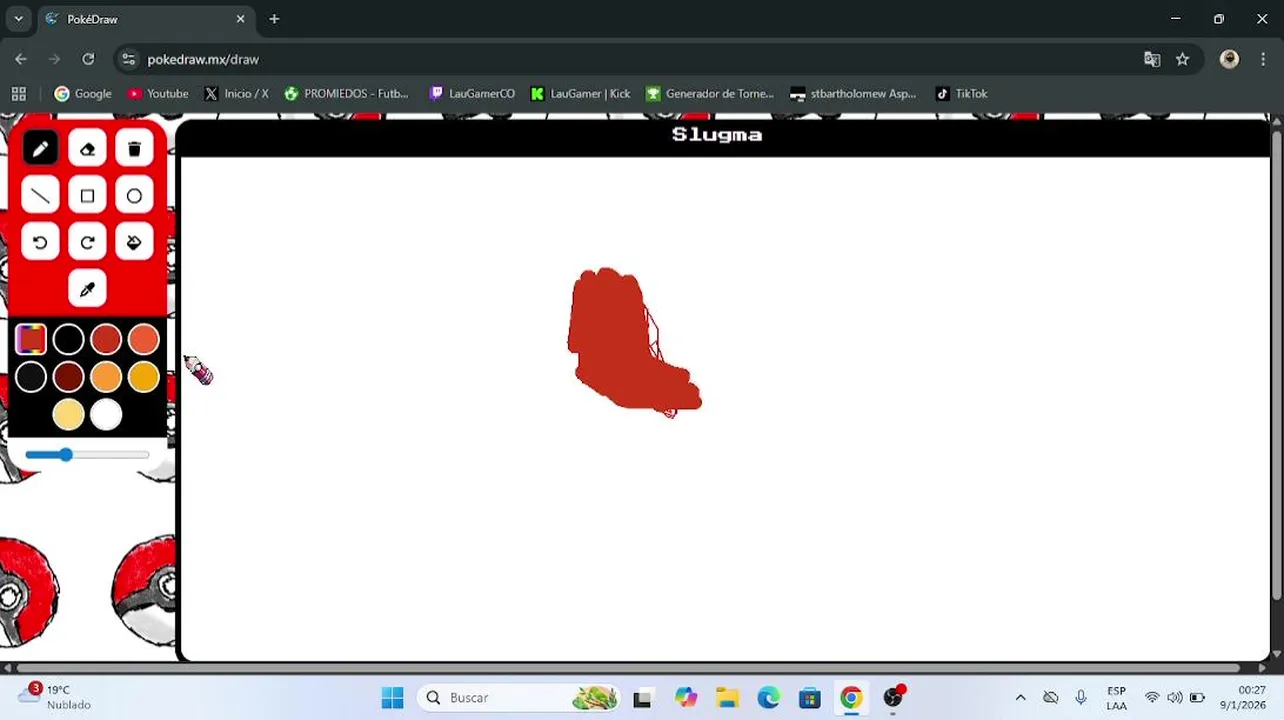Open Chrome's three-dot menu

pos(1264,59)
